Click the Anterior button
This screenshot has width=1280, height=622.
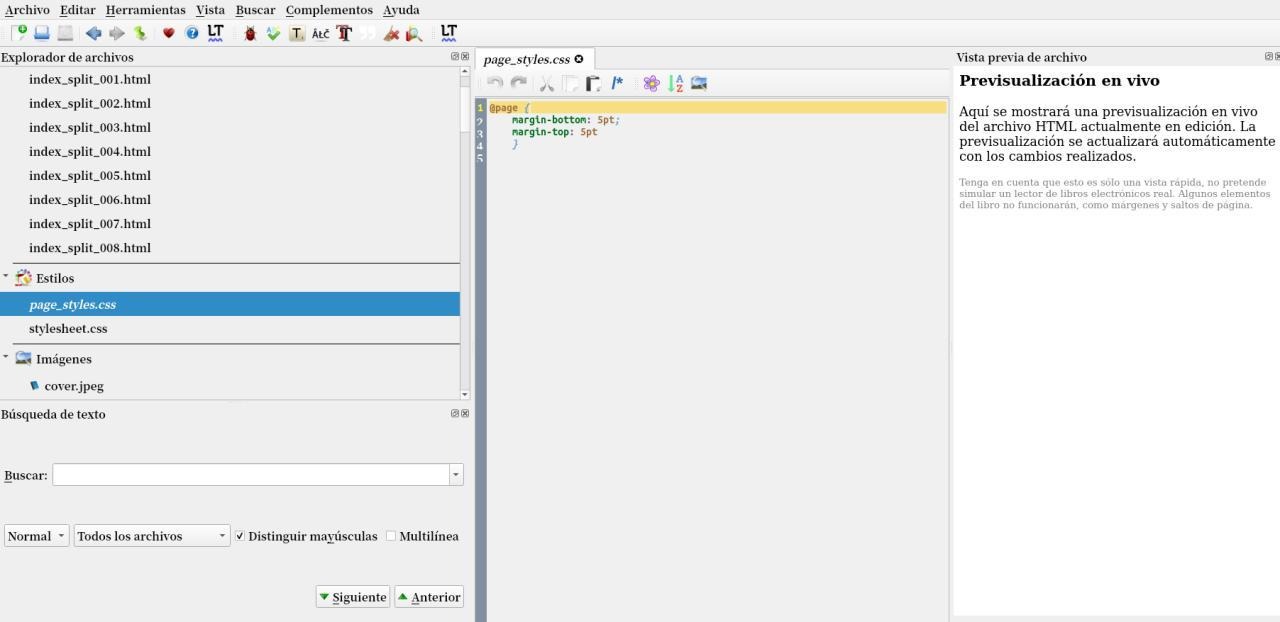[429, 597]
